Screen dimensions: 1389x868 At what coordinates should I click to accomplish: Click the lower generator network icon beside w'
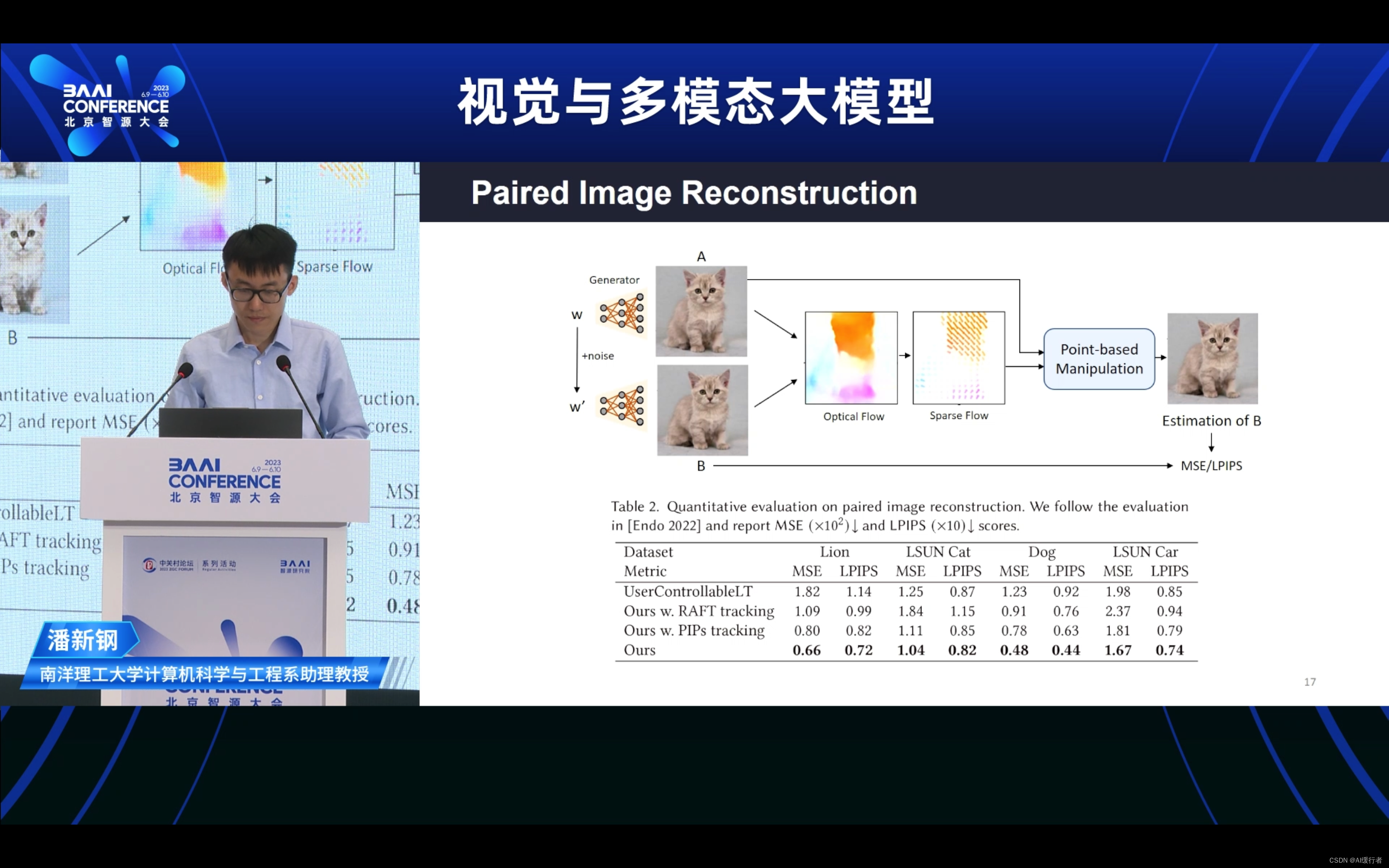point(622,406)
